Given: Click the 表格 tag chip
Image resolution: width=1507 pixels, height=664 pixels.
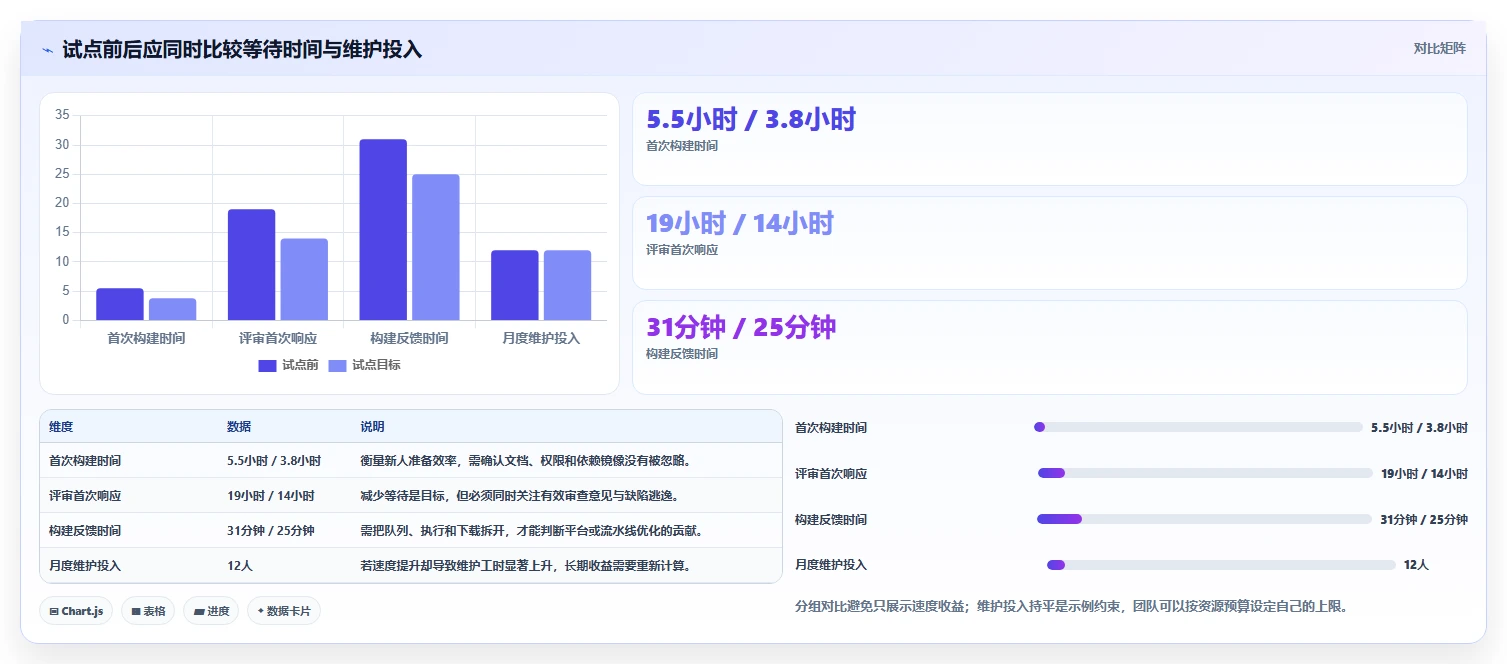Looking at the screenshot, I should pyautogui.click(x=148, y=611).
